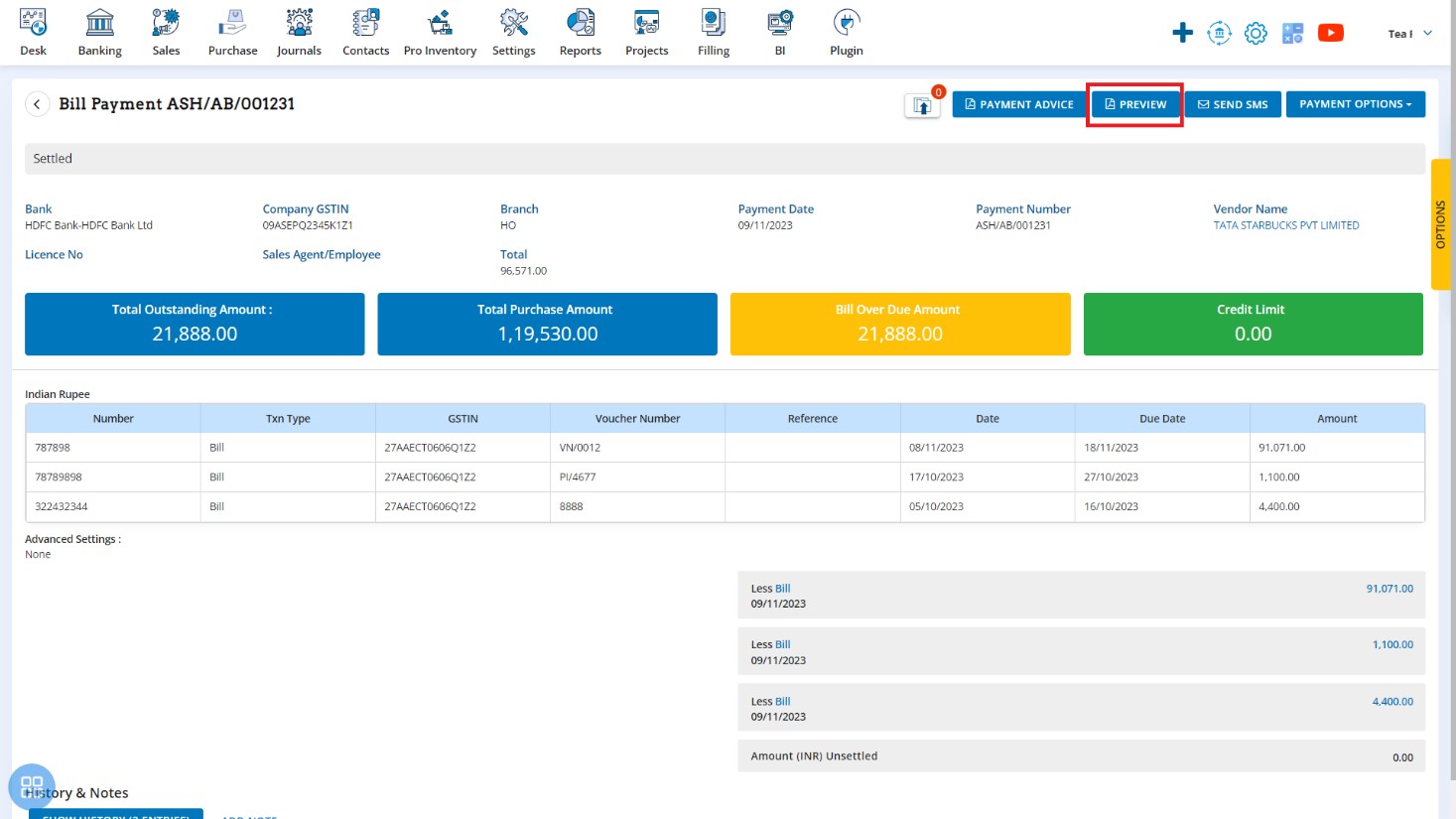
Task: Click the calculator grid icon in header
Action: click(x=1292, y=33)
